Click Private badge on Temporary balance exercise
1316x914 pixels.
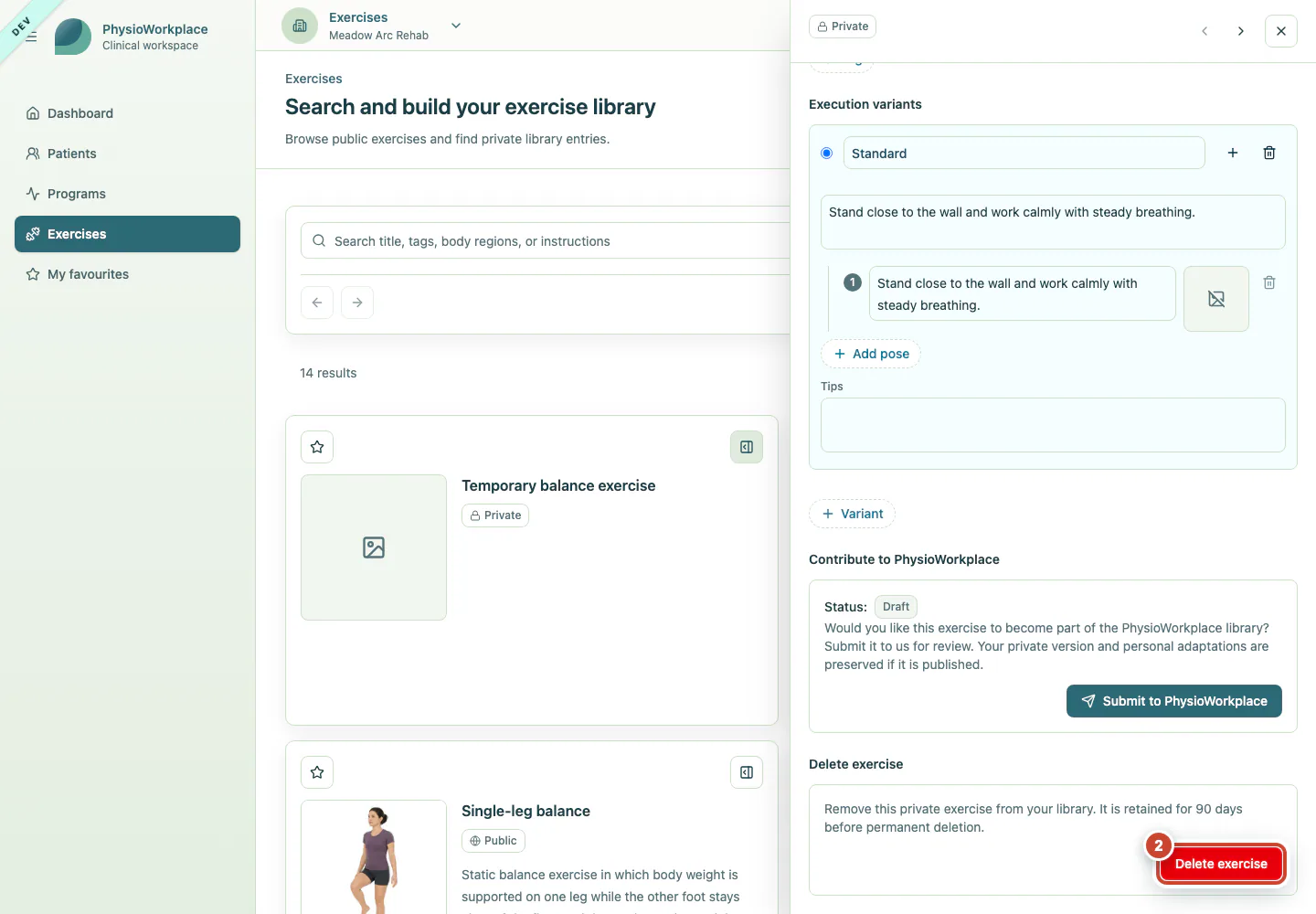495,515
